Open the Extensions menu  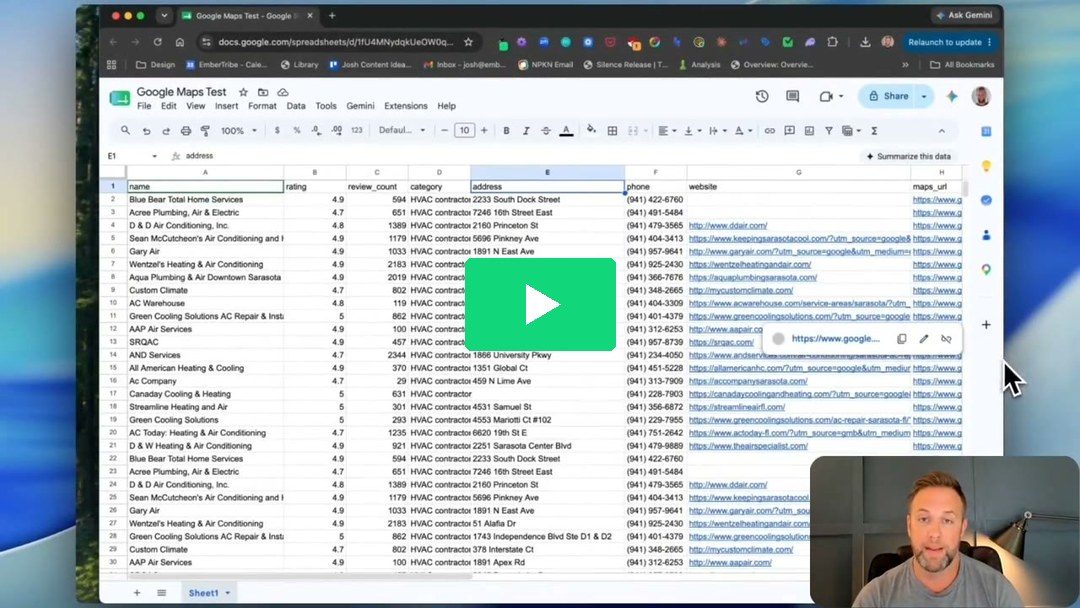406,106
